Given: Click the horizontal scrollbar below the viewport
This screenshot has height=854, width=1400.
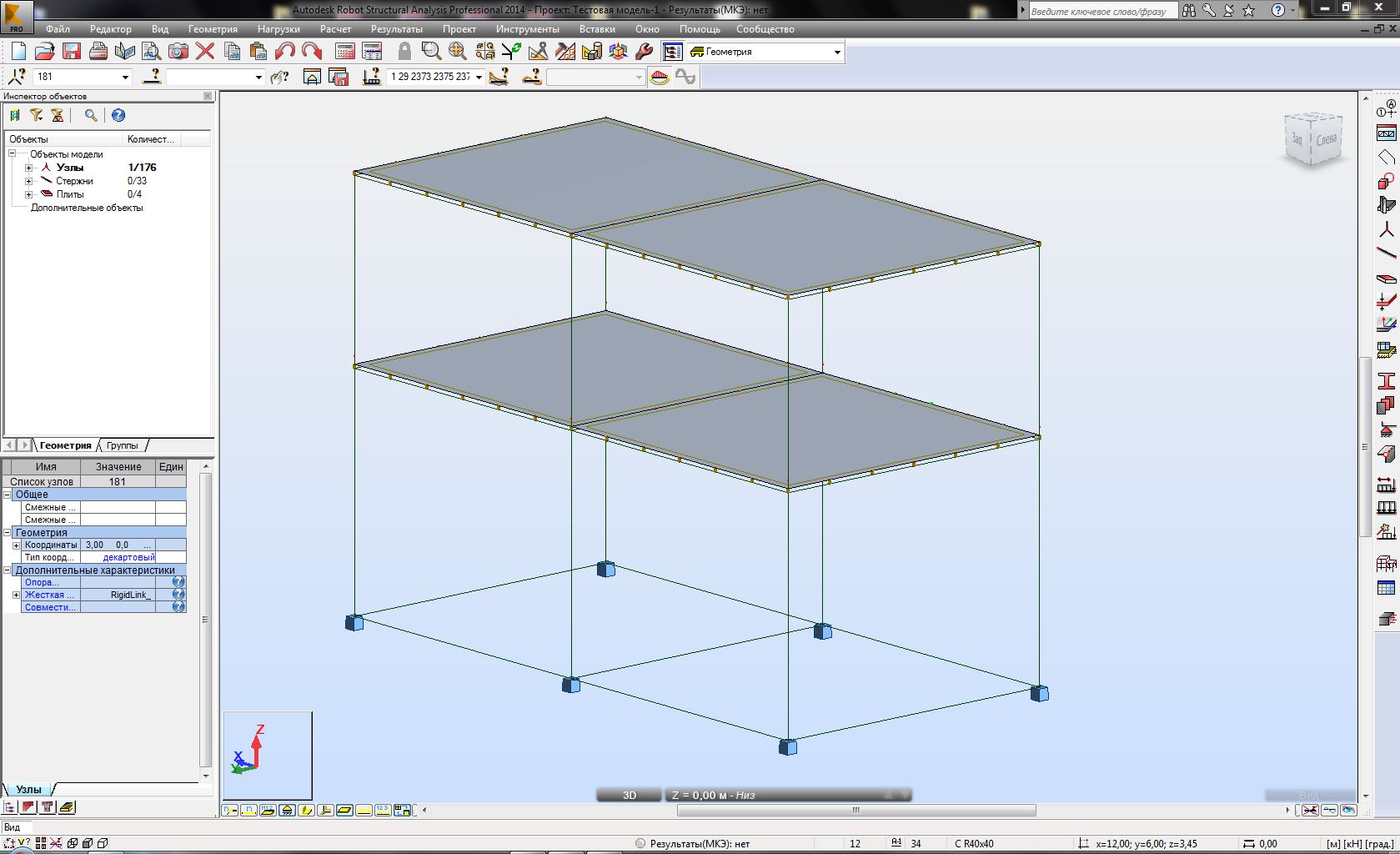Looking at the screenshot, I should coord(856,810).
